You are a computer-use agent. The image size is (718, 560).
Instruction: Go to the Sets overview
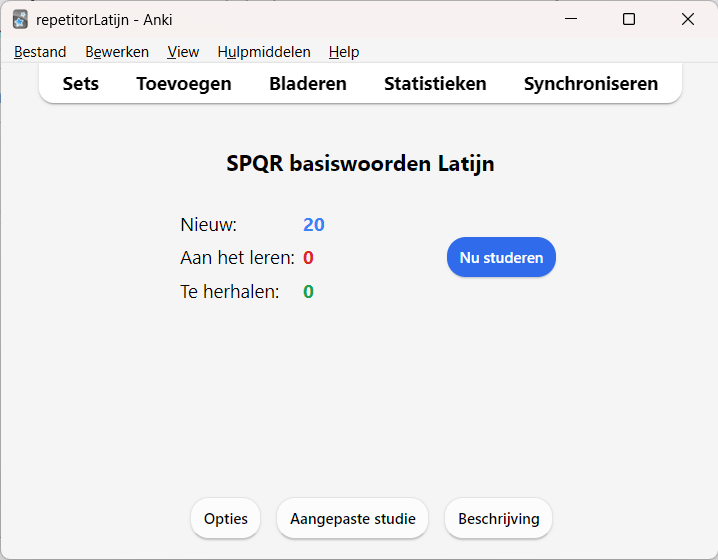81,83
